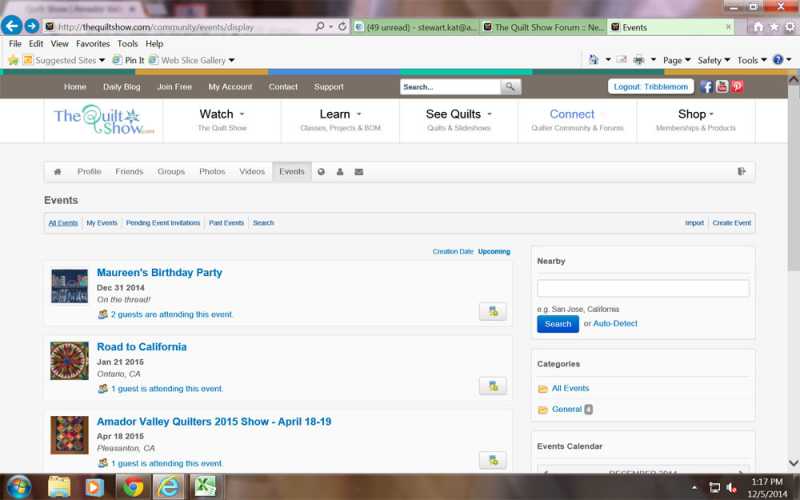Click the home icon in community toolbar
Image resolution: width=800 pixels, height=500 pixels.
58,172
